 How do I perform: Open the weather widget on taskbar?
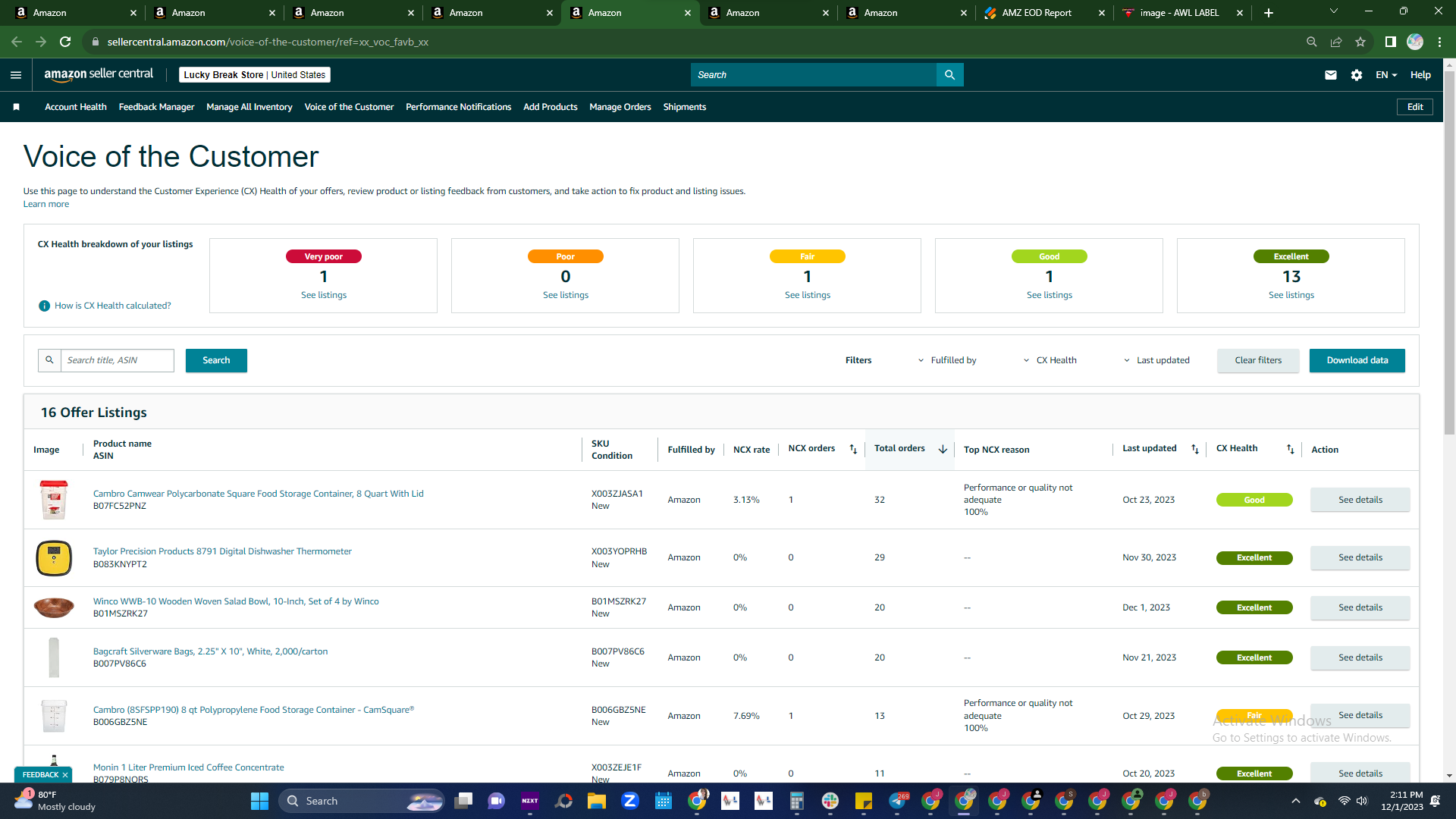[55, 801]
